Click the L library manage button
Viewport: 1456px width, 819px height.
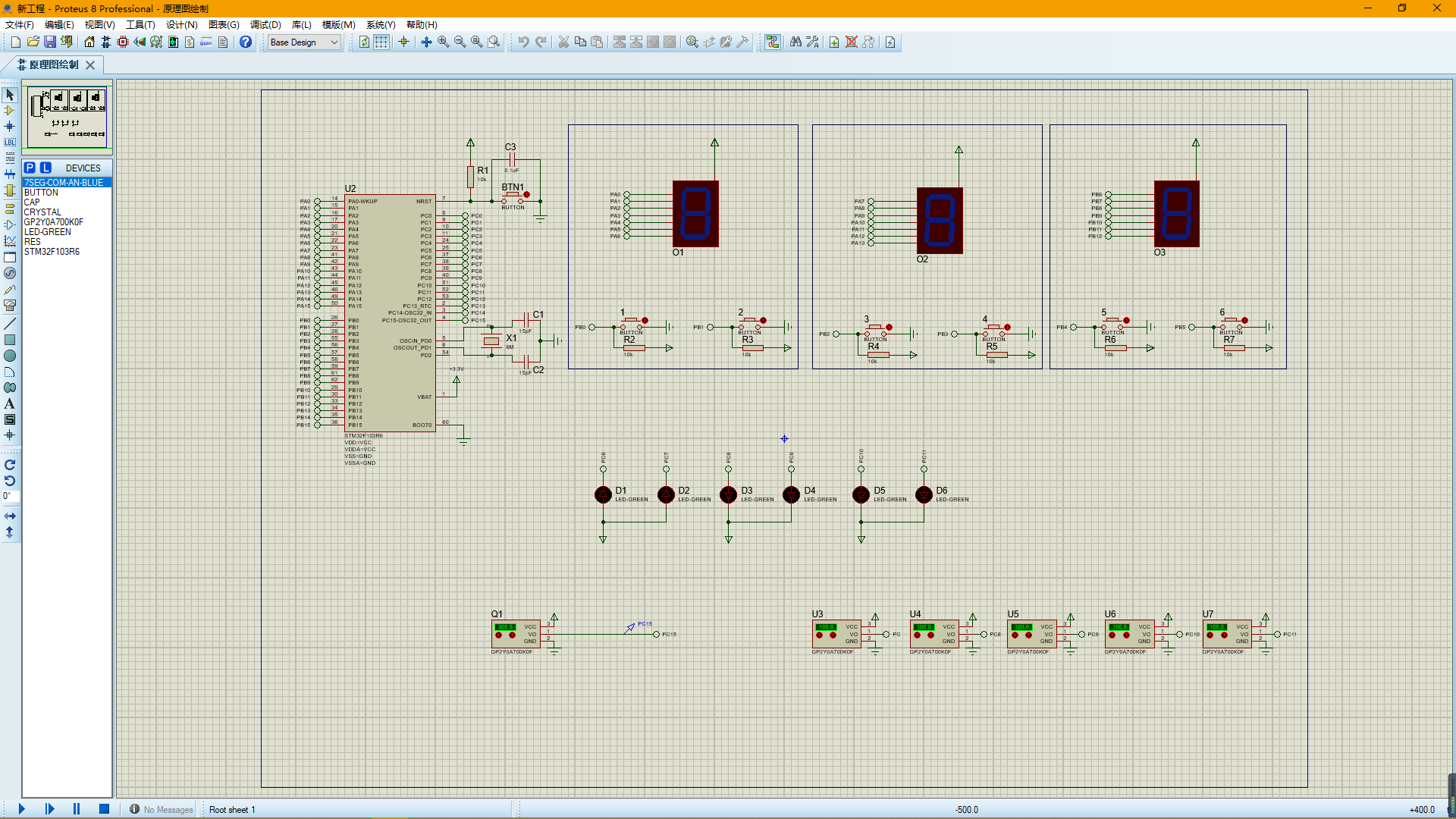(x=45, y=168)
